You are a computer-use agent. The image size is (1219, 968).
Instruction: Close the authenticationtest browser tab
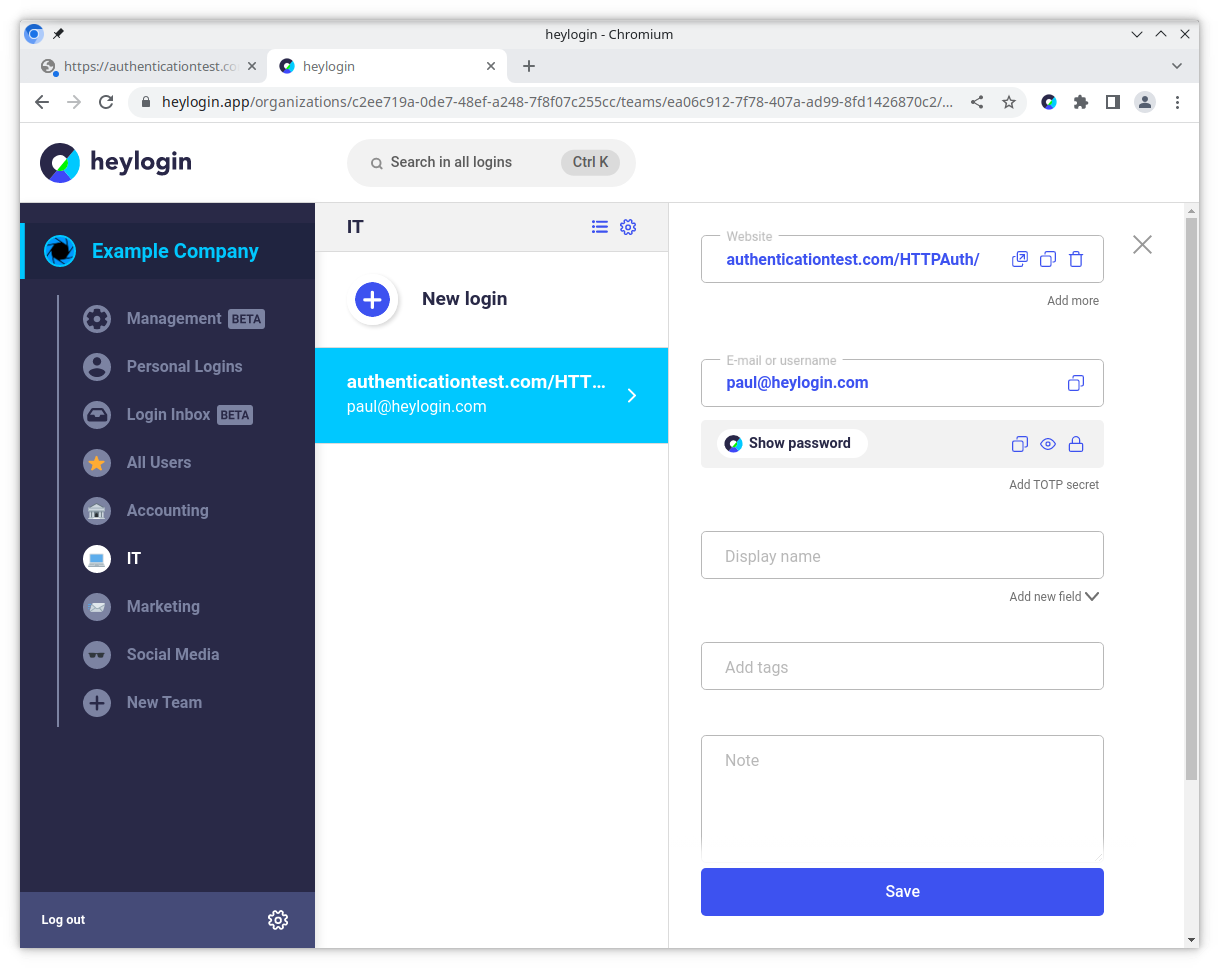[251, 66]
